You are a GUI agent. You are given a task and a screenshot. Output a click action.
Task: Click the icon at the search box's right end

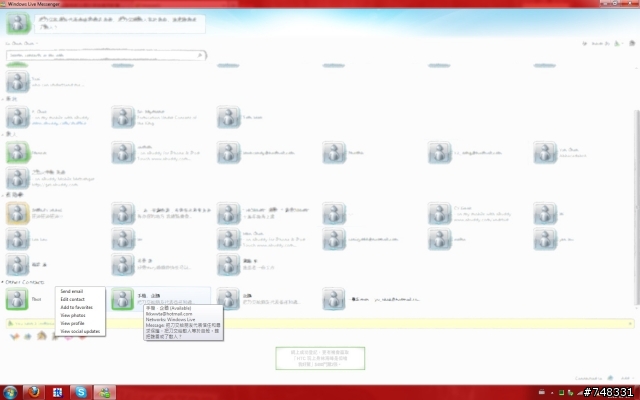pyautogui.click(x=200, y=55)
